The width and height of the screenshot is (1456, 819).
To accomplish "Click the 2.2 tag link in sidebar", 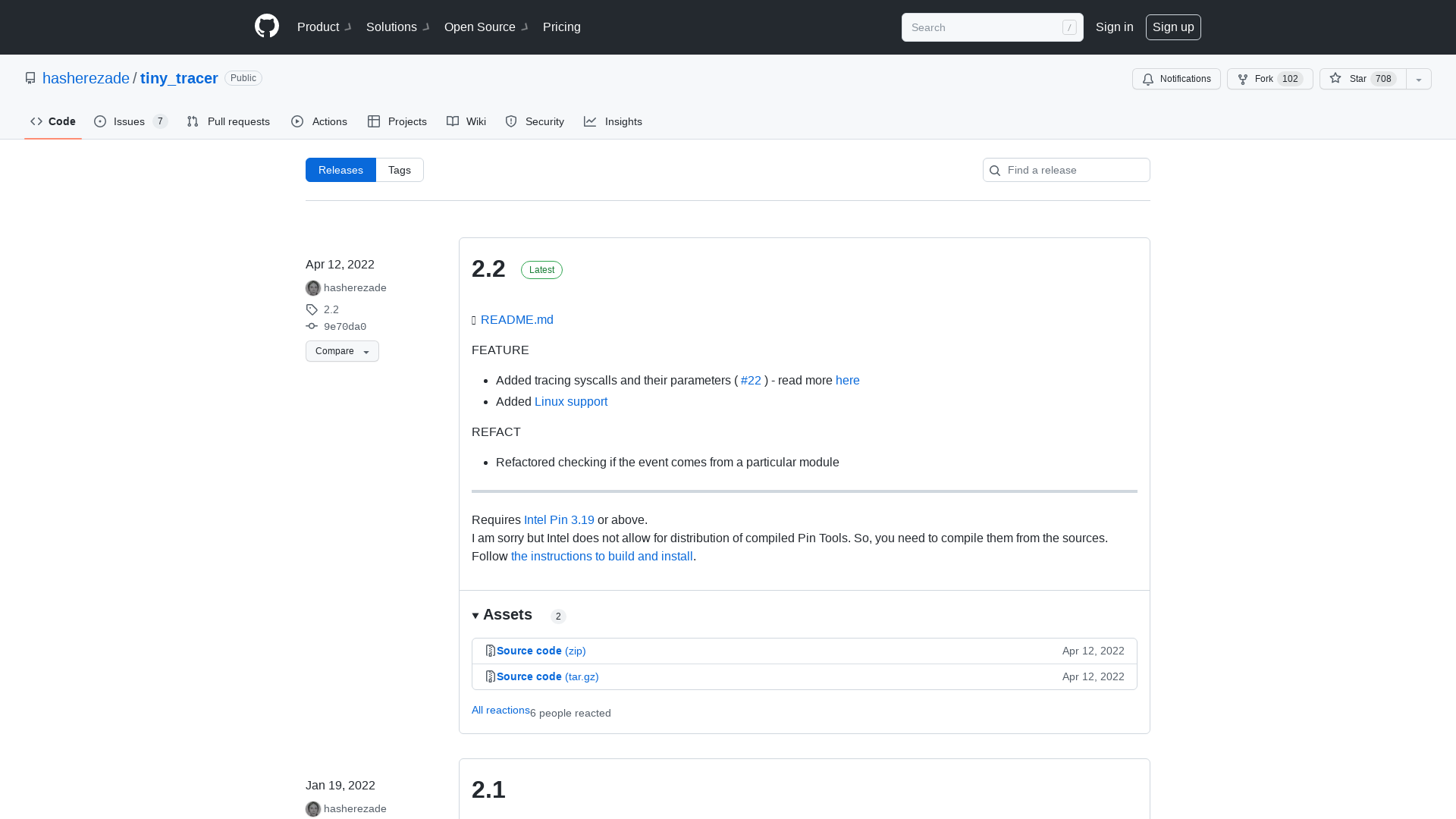I will tap(331, 309).
